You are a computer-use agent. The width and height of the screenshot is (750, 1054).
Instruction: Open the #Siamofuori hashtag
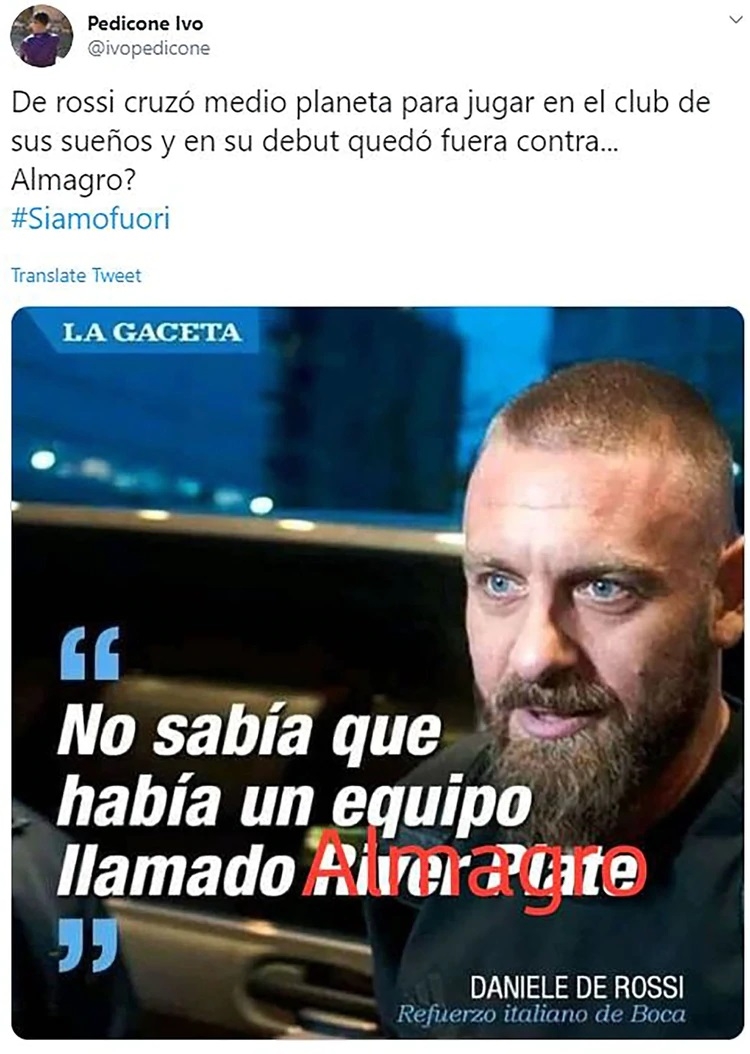91,219
